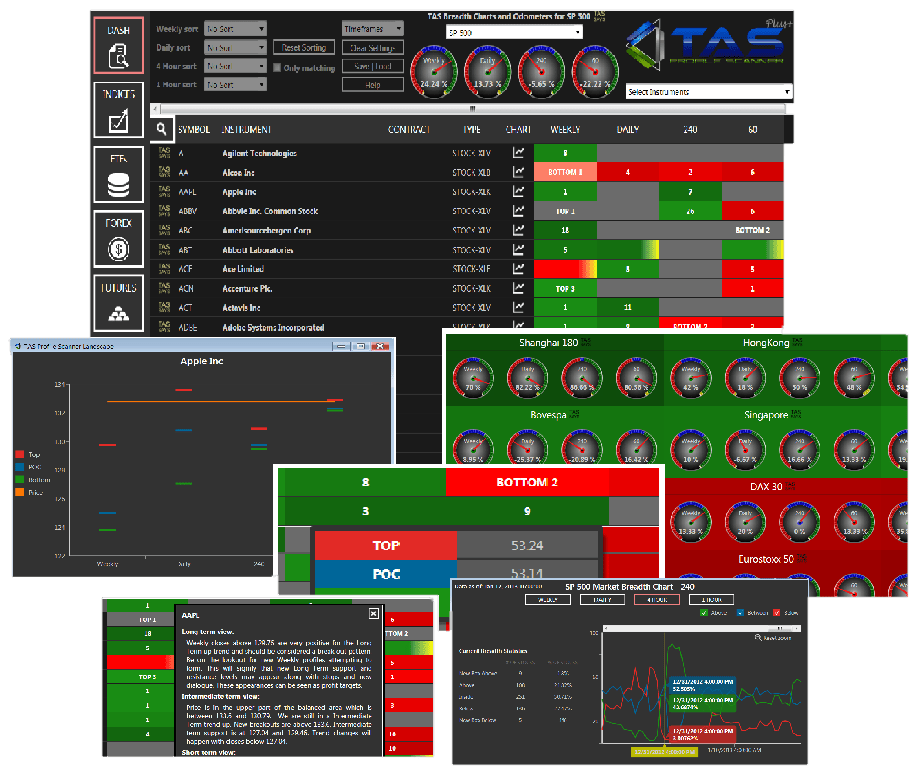Toggle the Above series checkbox

point(704,613)
